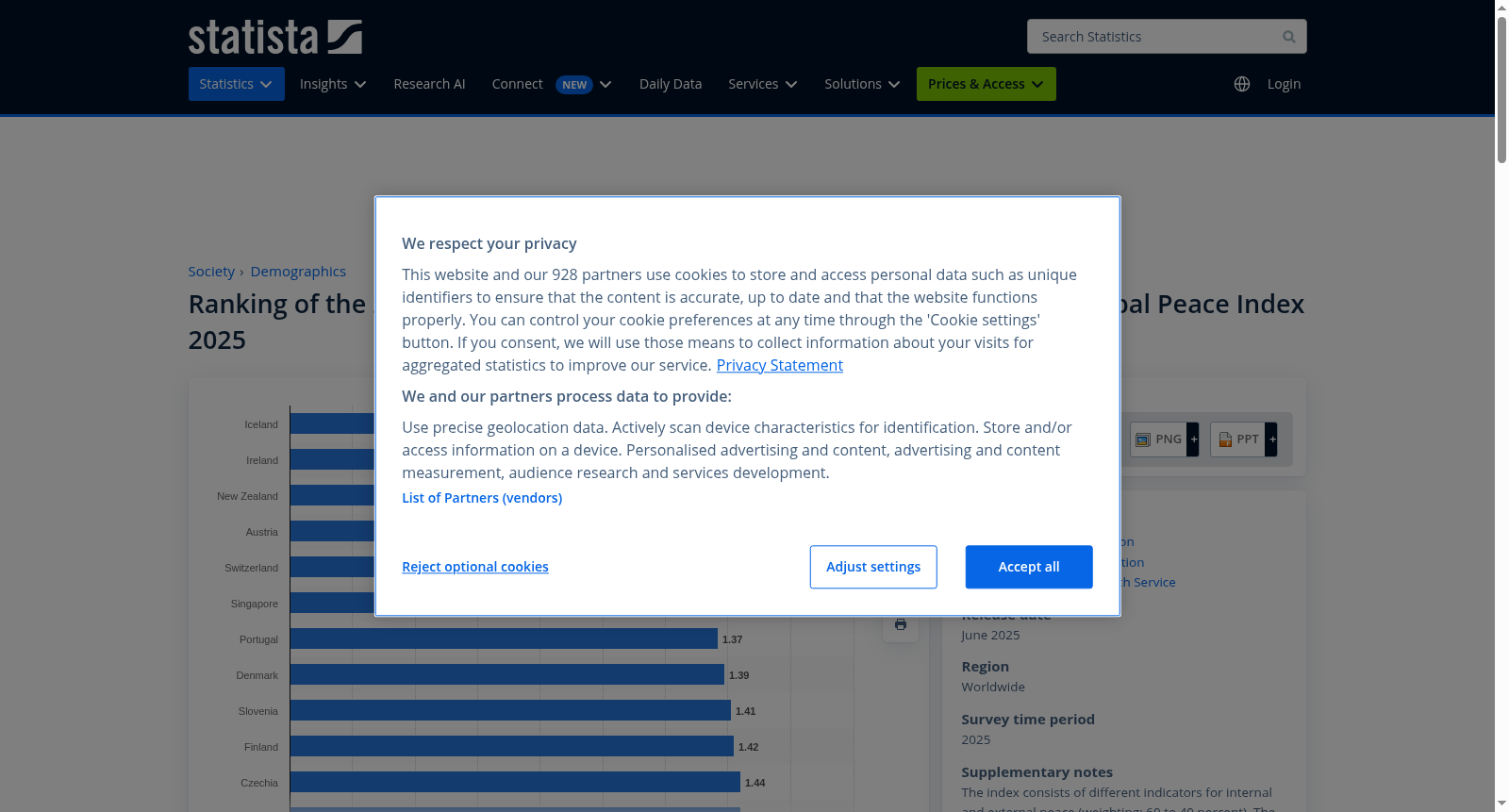Click the Iceland axis label
1509x812 pixels.
(261, 424)
